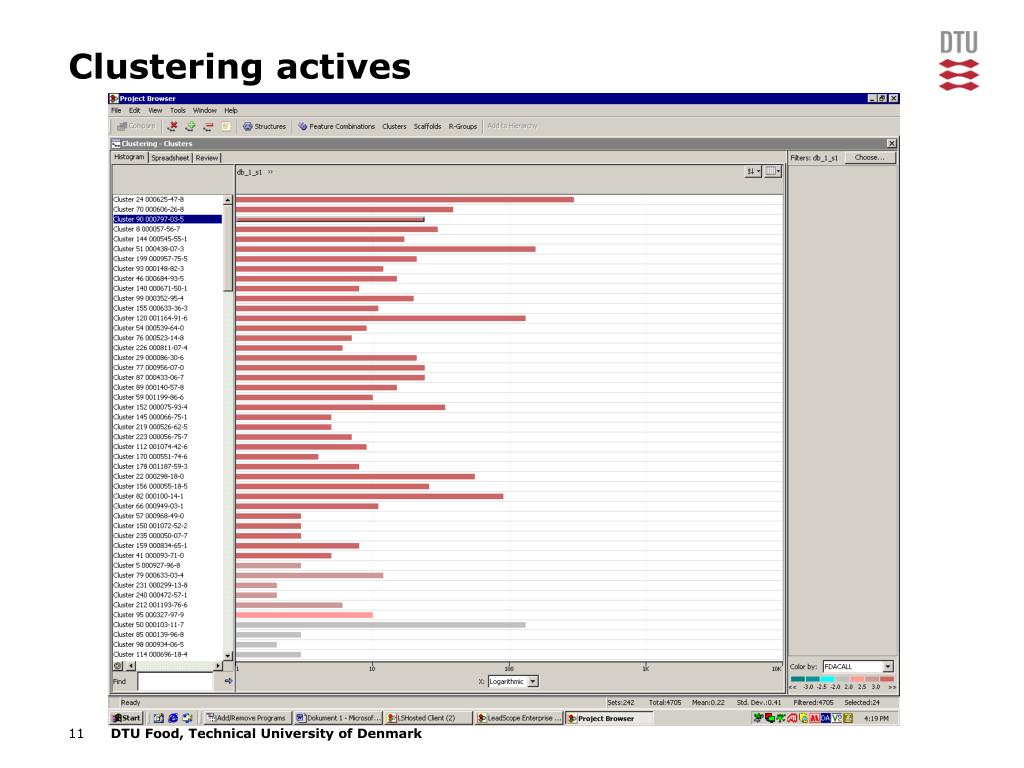Click the greyed Compare toolbar button
Screen dimensions: 1024x768
(x=136, y=126)
